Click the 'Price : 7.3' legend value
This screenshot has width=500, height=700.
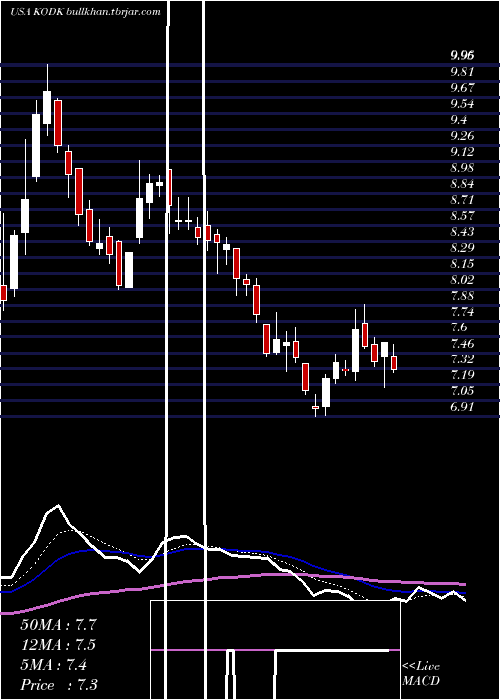tap(58, 685)
